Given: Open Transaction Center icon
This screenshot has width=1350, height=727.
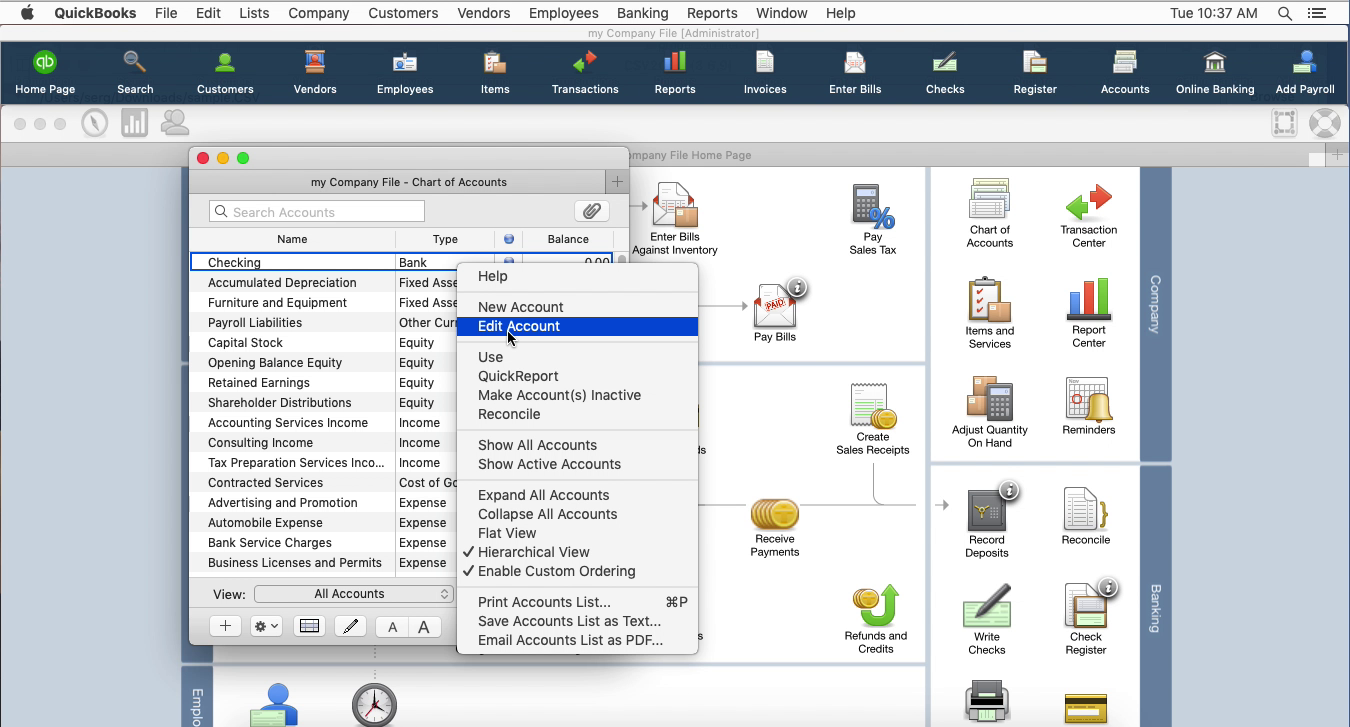Looking at the screenshot, I should pyautogui.click(x=1089, y=215).
